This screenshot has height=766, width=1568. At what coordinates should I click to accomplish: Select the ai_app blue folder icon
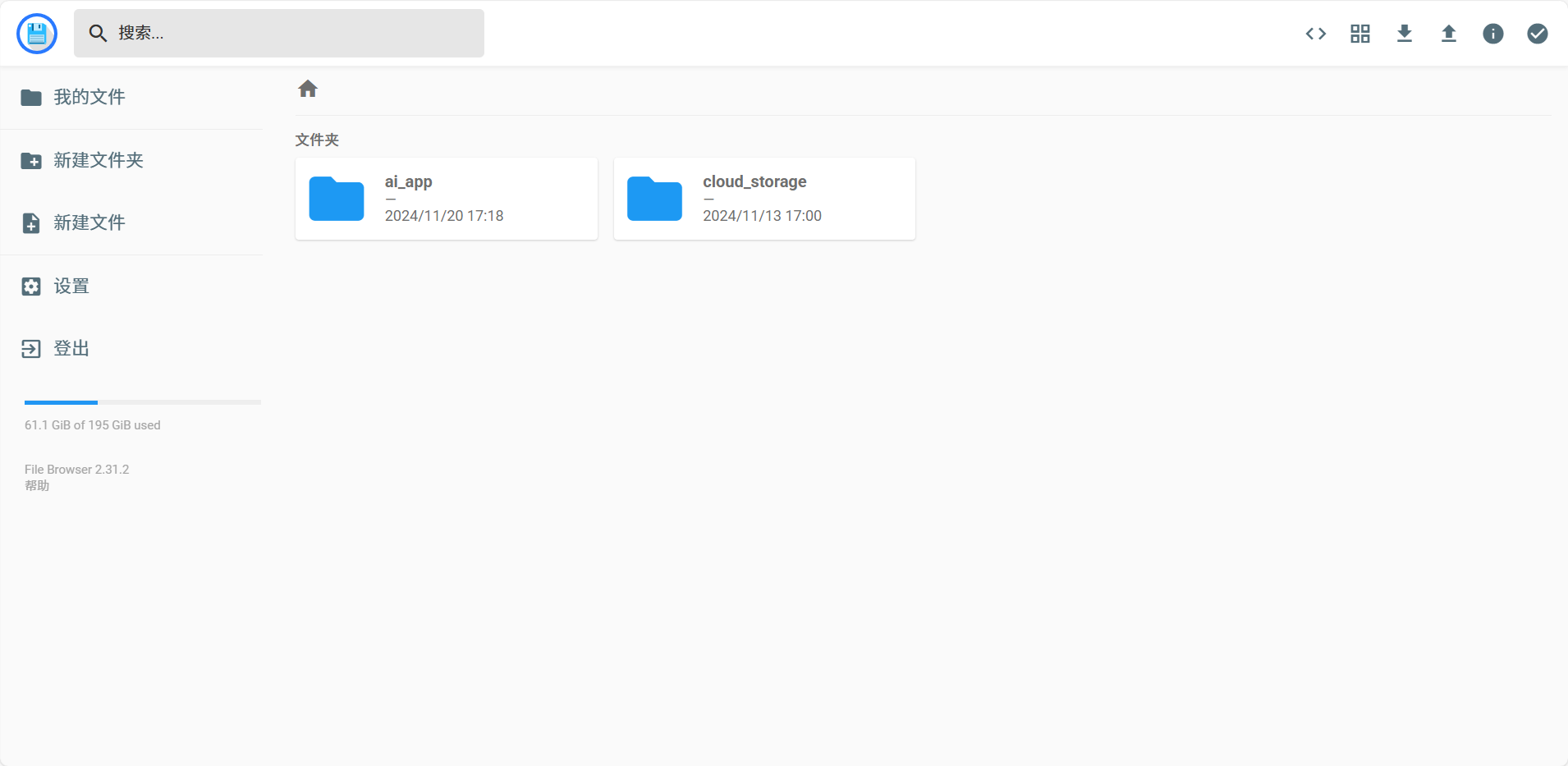coord(337,199)
